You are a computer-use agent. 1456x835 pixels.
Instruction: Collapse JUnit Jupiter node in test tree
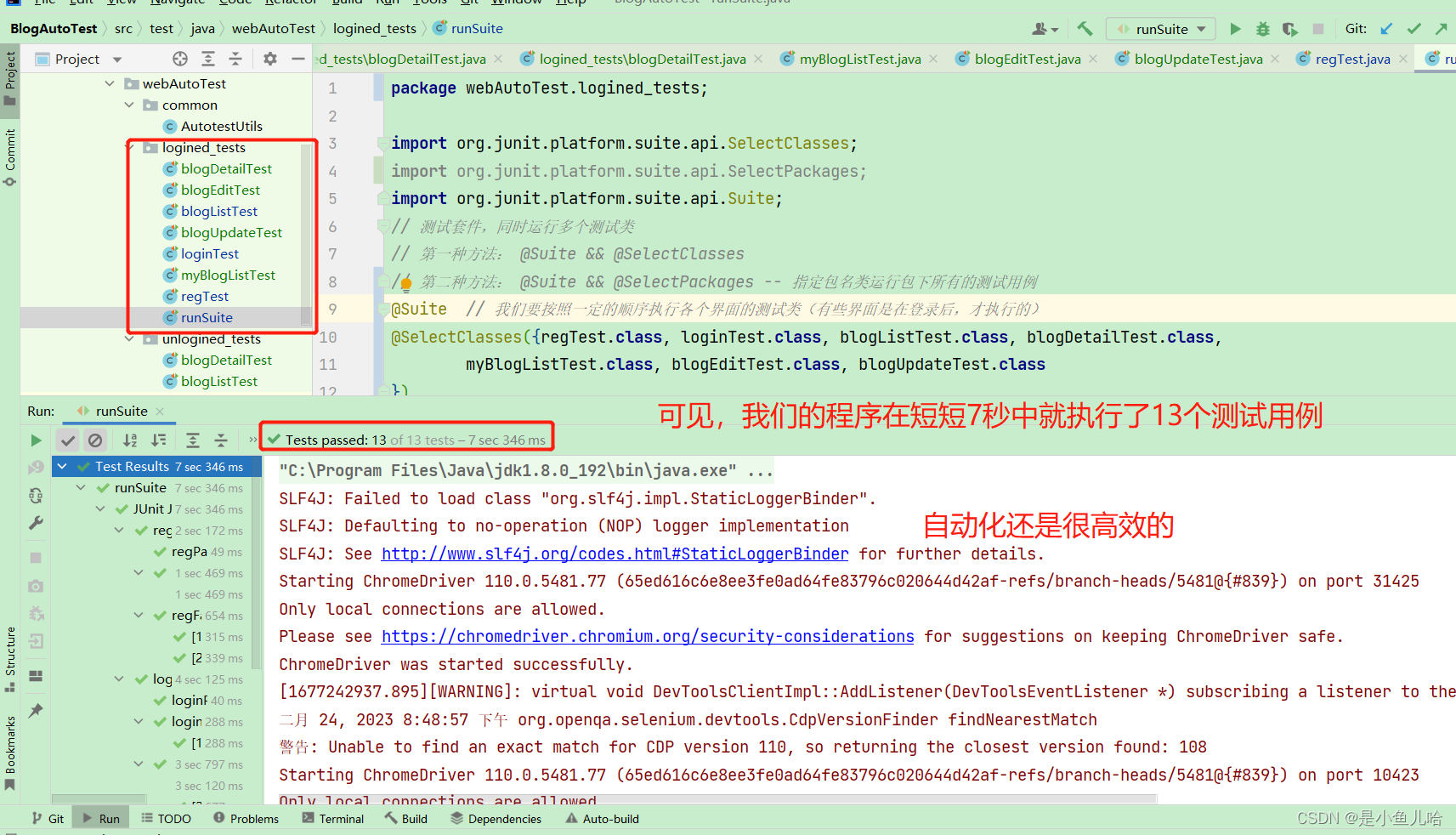click(100, 508)
